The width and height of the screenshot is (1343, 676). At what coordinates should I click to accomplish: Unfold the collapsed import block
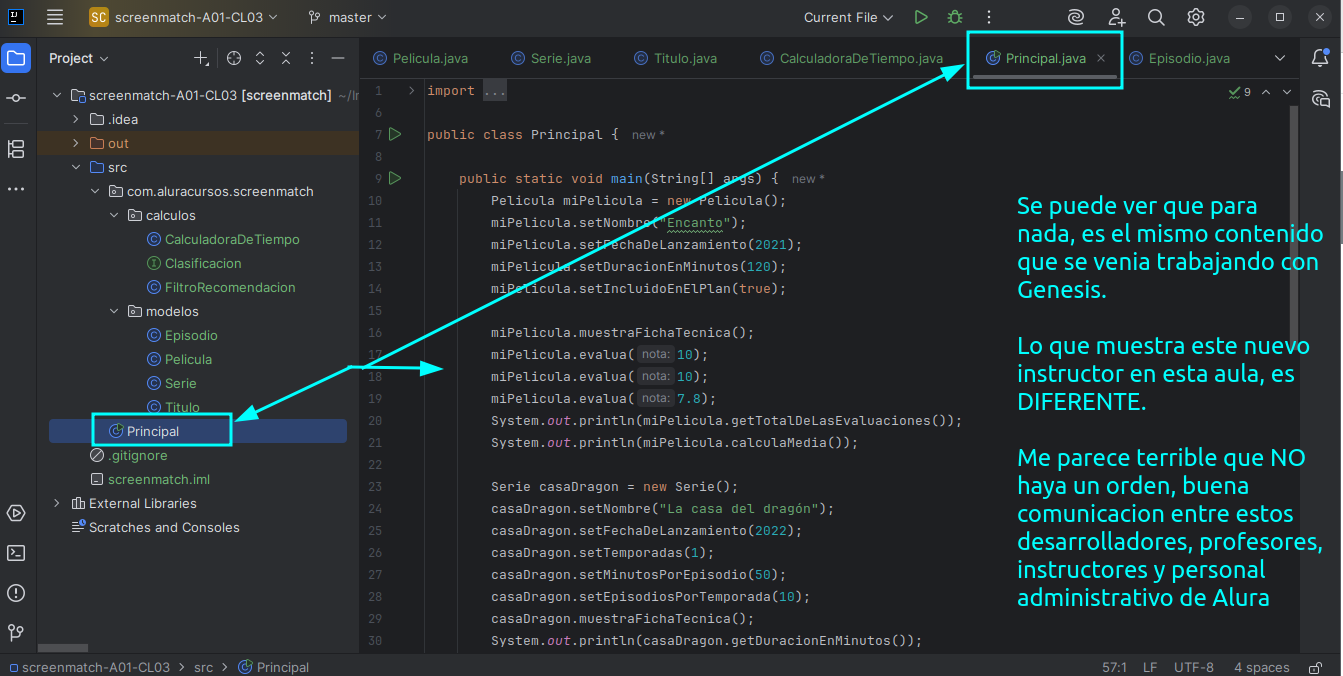[411, 90]
